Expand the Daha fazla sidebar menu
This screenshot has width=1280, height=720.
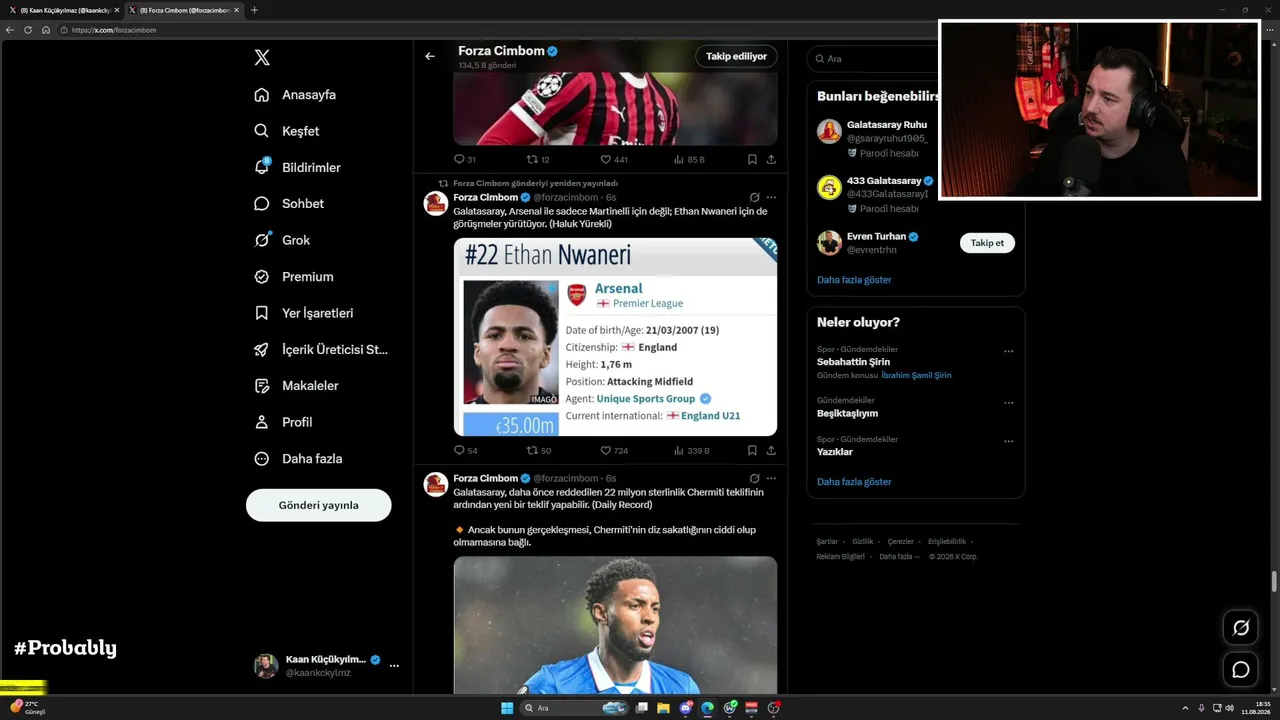(298, 458)
